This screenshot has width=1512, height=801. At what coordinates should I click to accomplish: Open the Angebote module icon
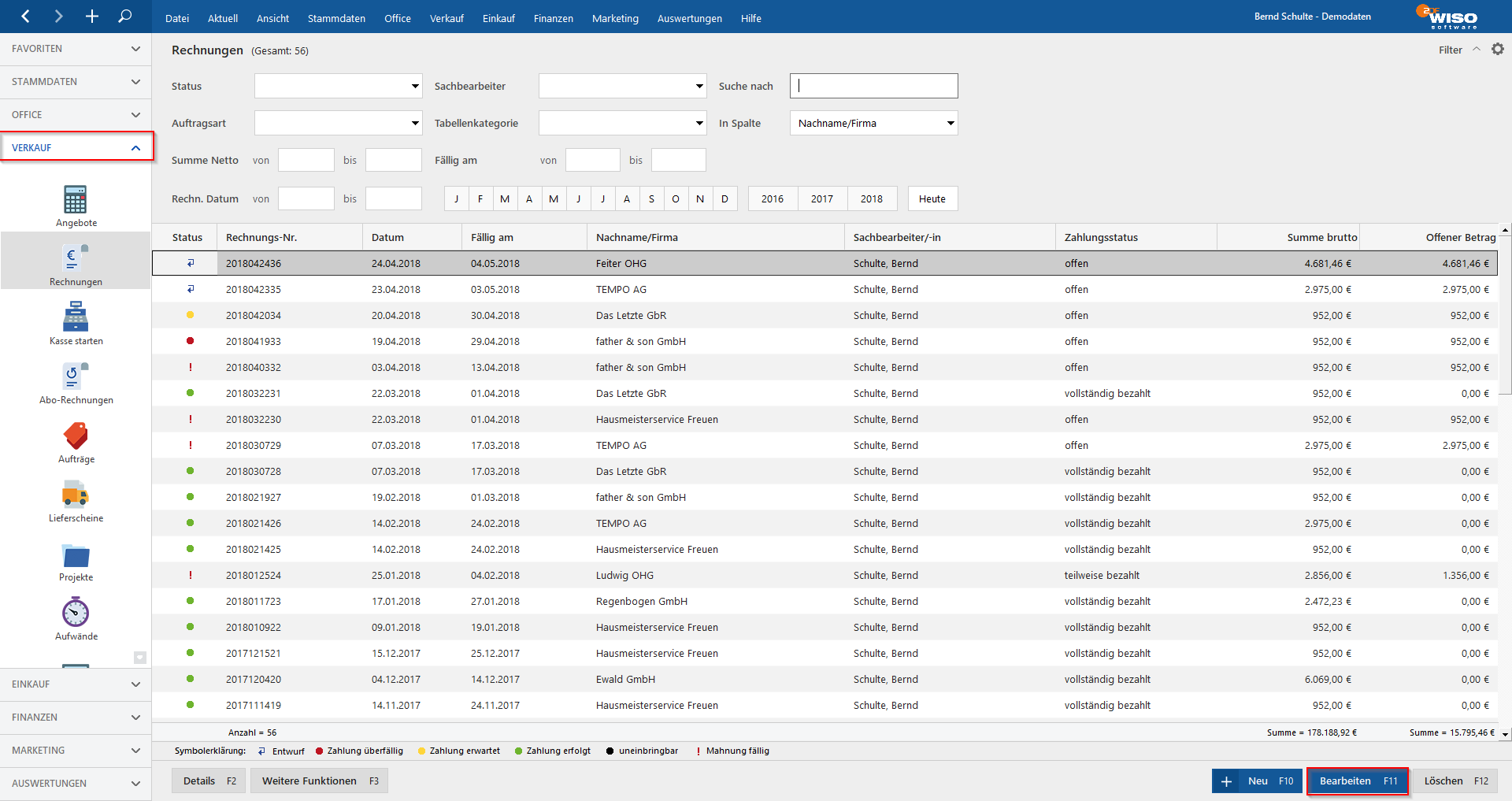click(x=76, y=201)
